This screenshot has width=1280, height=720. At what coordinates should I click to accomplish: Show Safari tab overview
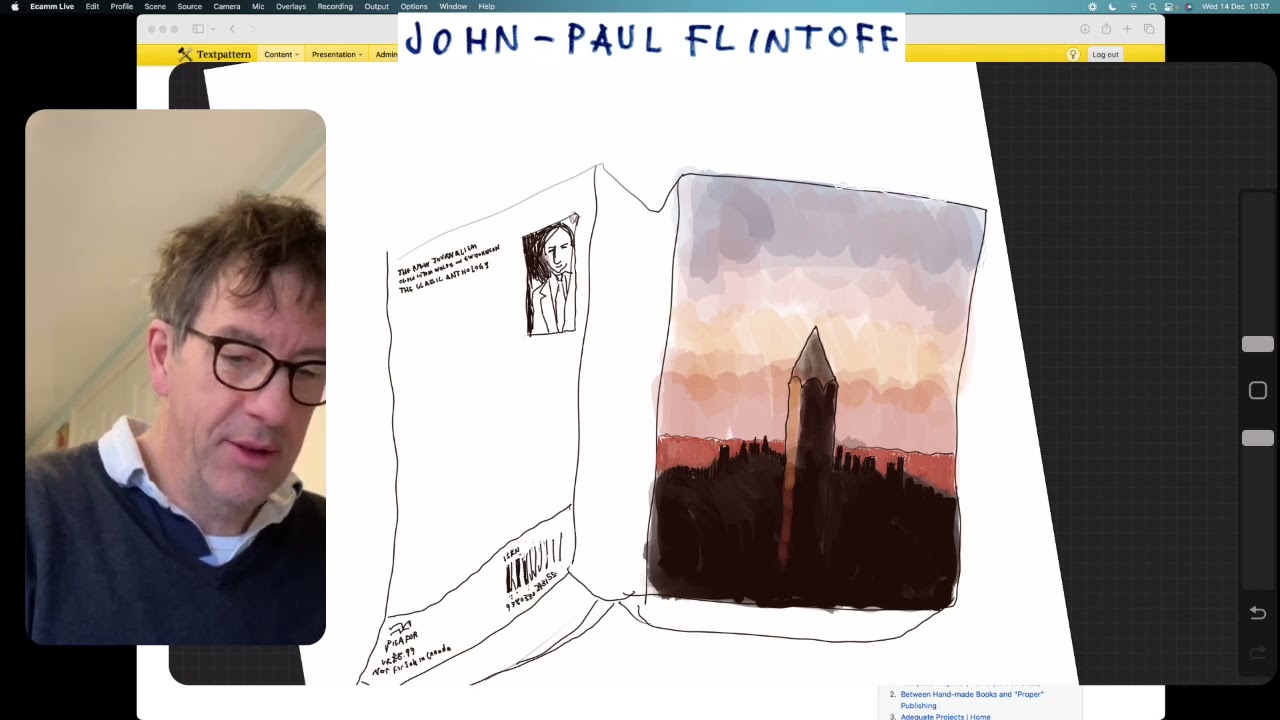pos(1149,29)
